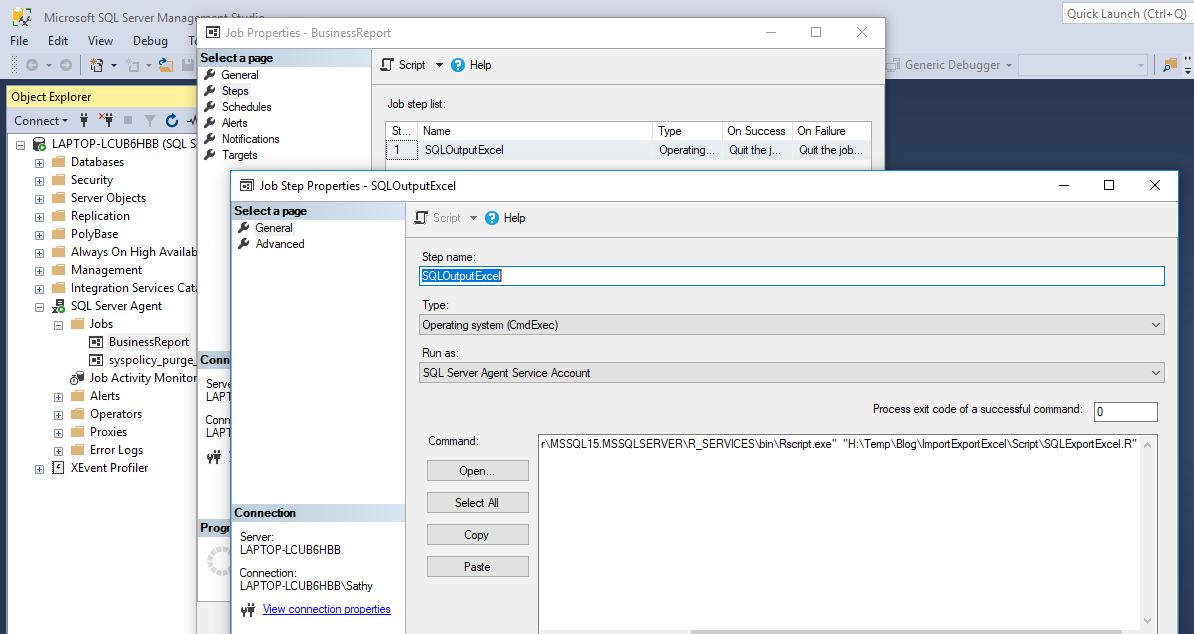Click the Connect Object Explorer plug icon
1194x634 pixels.
coord(85,120)
